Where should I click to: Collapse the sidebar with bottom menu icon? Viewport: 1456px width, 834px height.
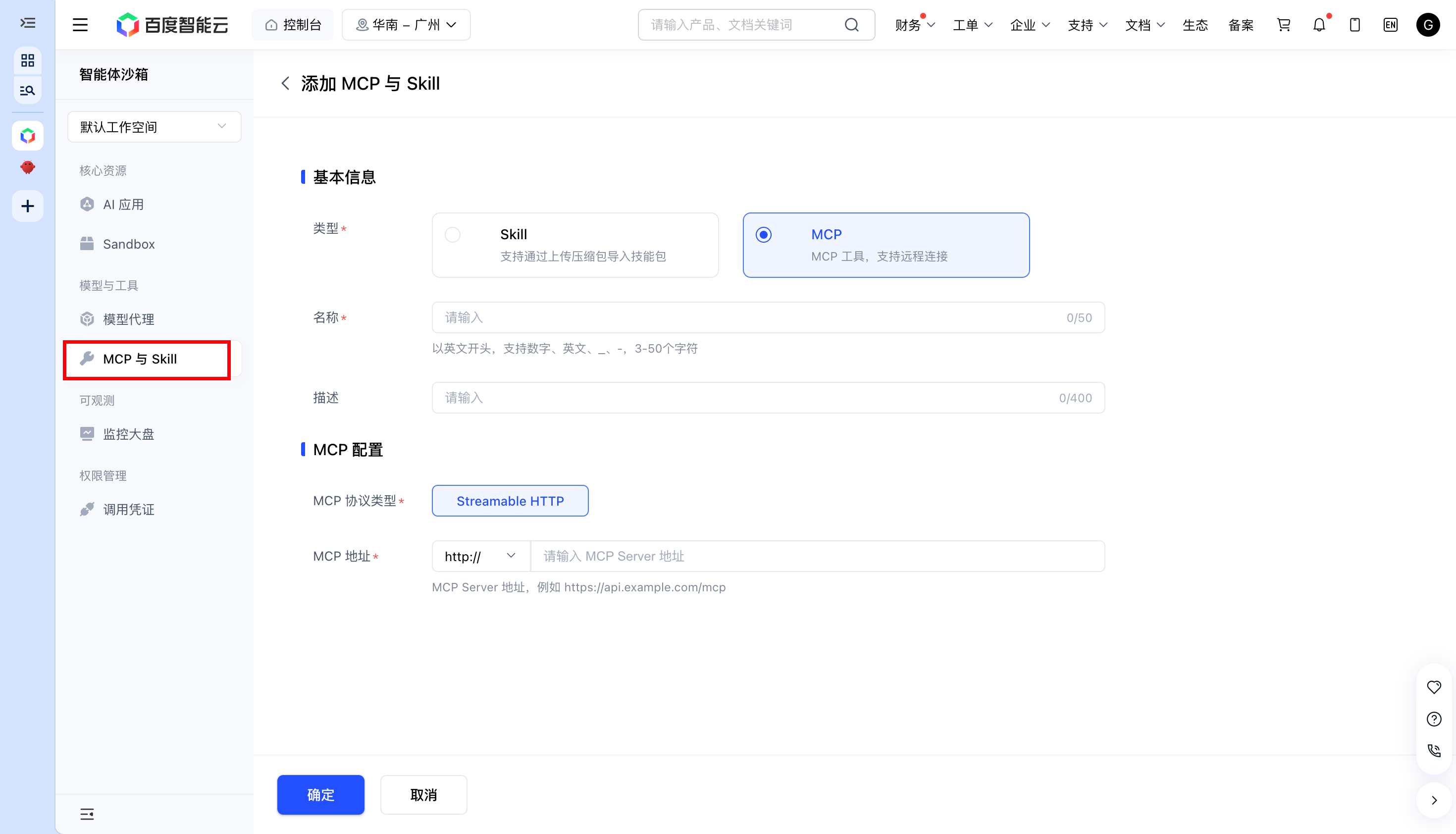pos(87,814)
